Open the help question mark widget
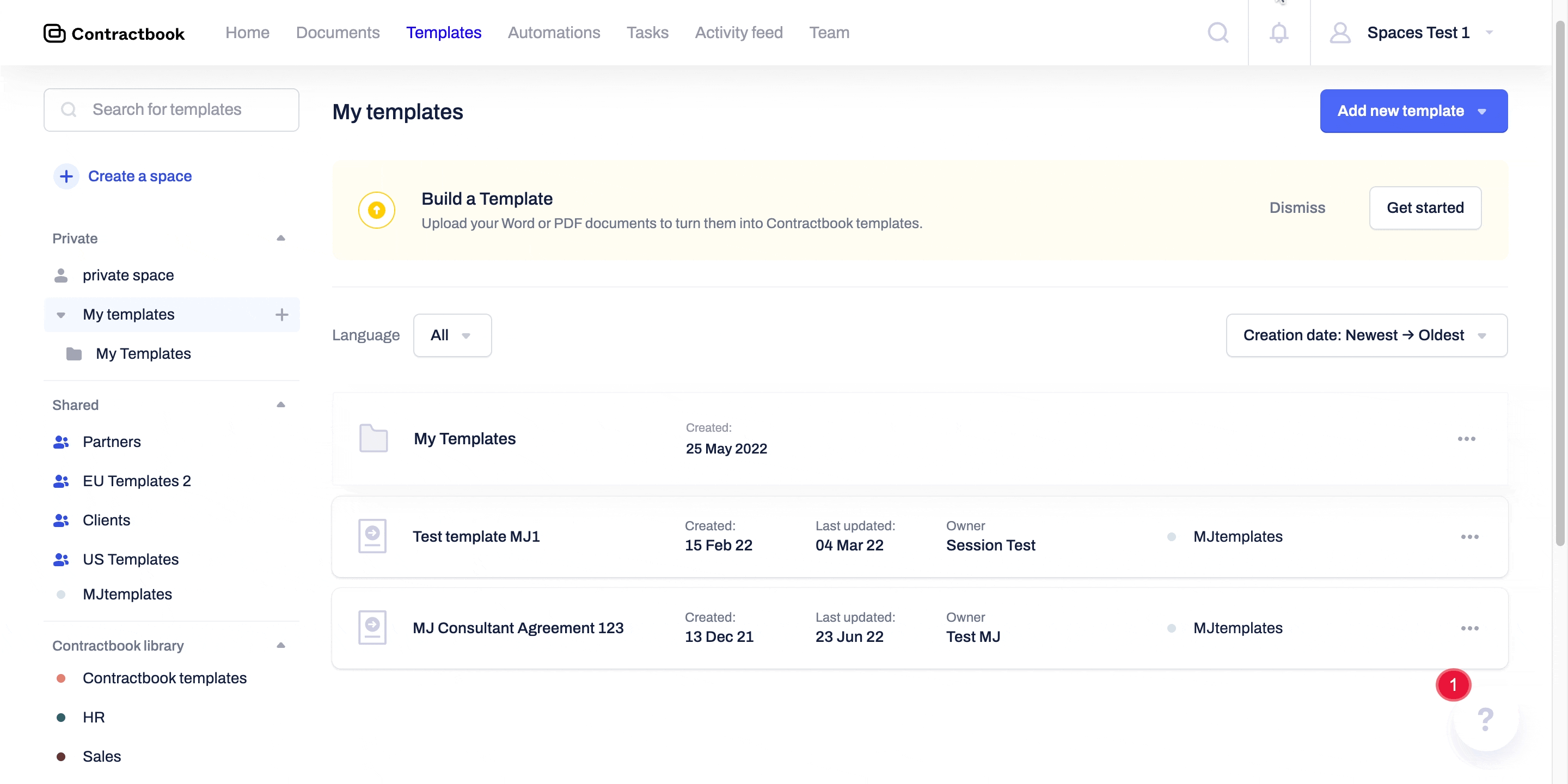Image resolution: width=1568 pixels, height=784 pixels. [1486, 719]
